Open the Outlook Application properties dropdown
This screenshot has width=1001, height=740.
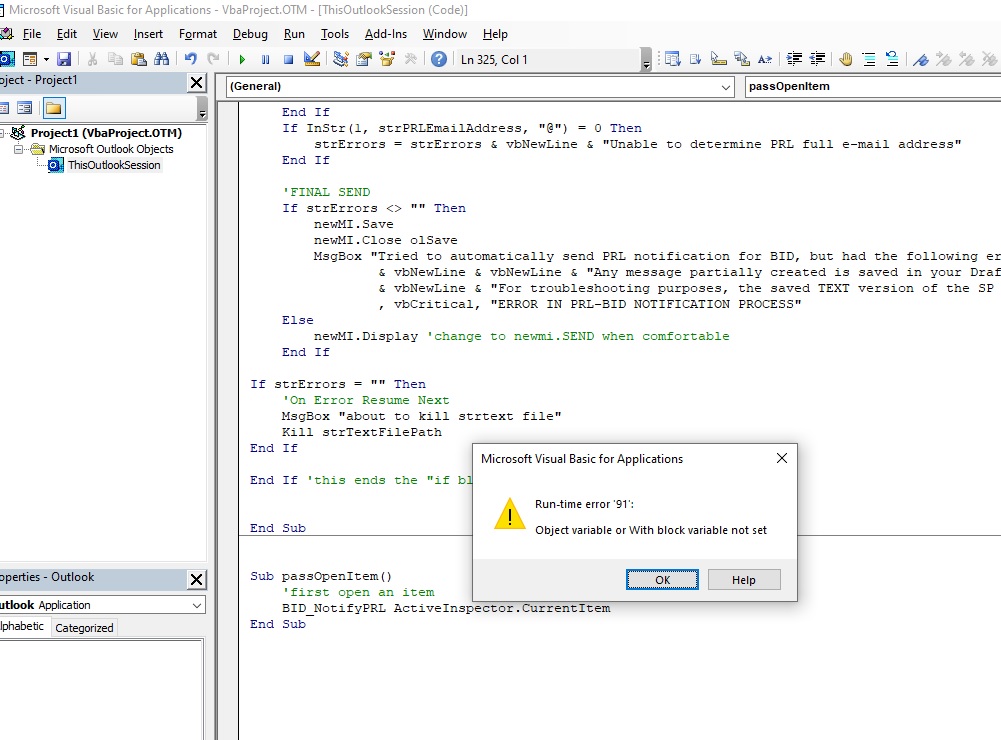pyautogui.click(x=196, y=605)
